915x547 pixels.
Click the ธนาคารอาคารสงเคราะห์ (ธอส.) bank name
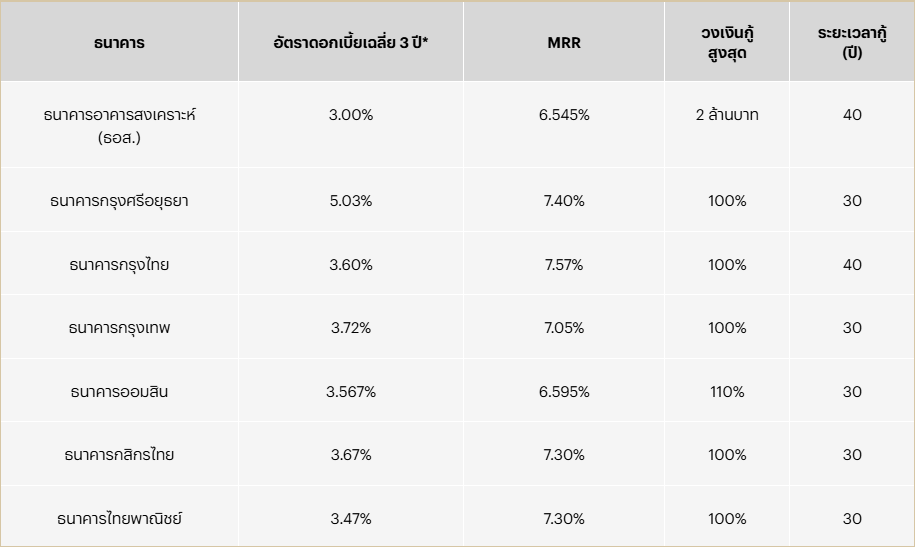119,126
